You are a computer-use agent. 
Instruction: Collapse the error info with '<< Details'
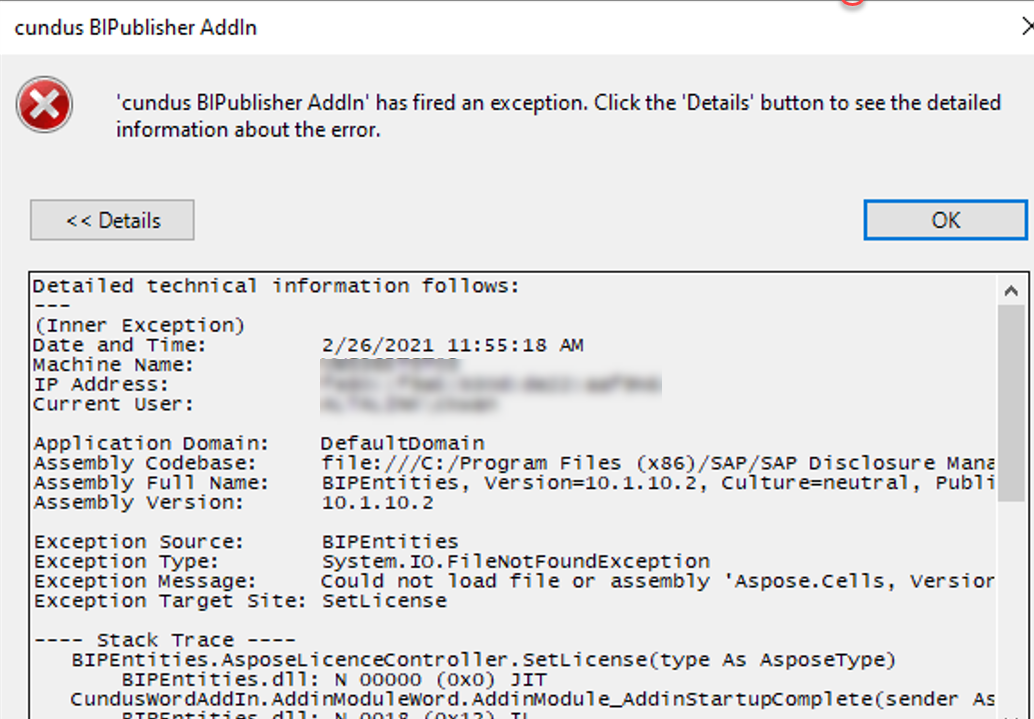coord(112,220)
